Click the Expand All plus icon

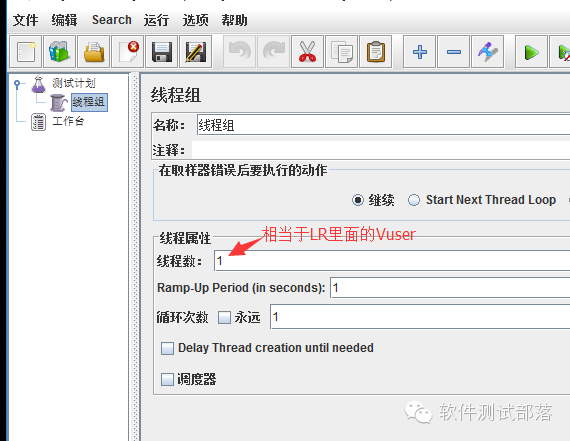coord(420,52)
